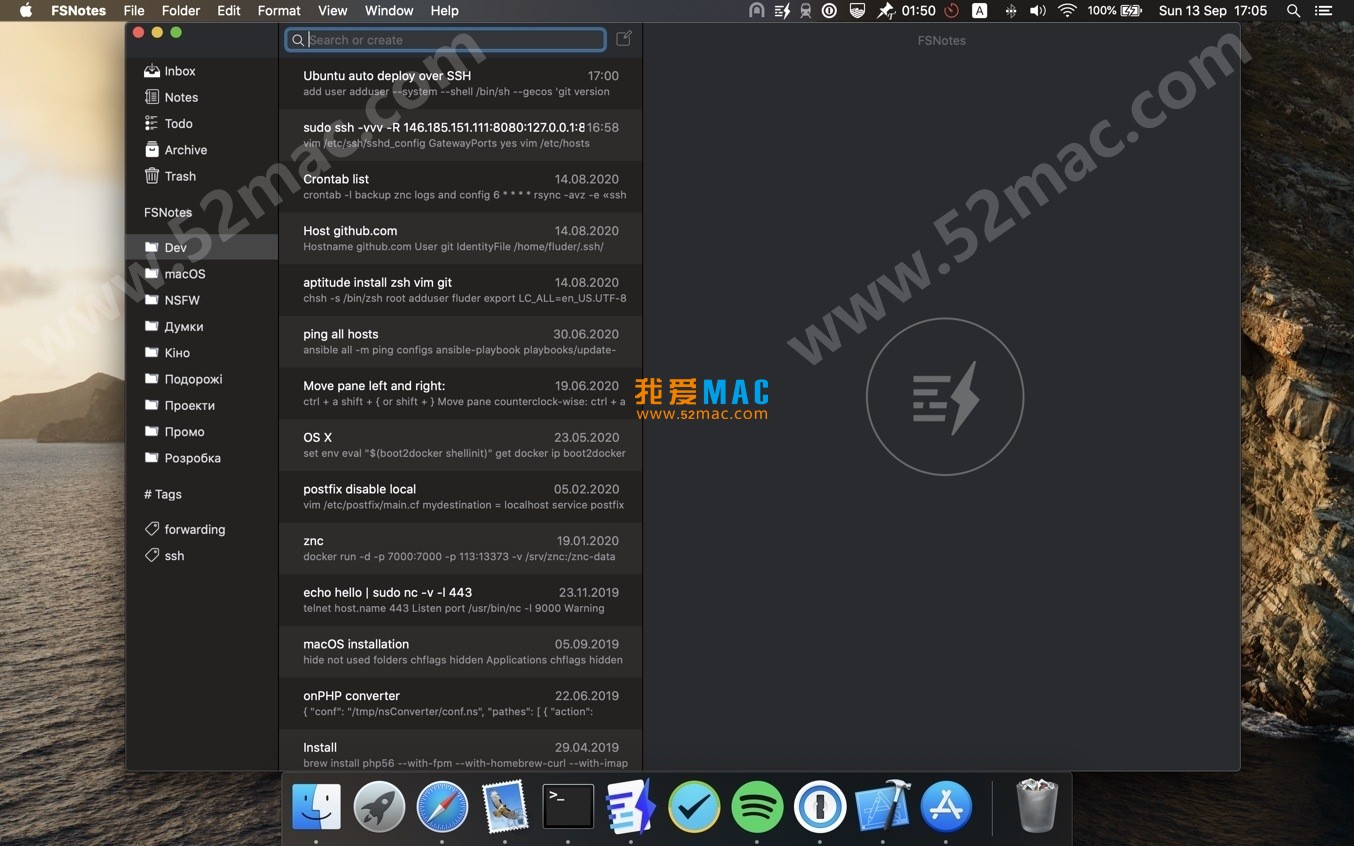The image size is (1354, 846).
Task: Open the Todo checklist icon
Action: tap(152, 123)
